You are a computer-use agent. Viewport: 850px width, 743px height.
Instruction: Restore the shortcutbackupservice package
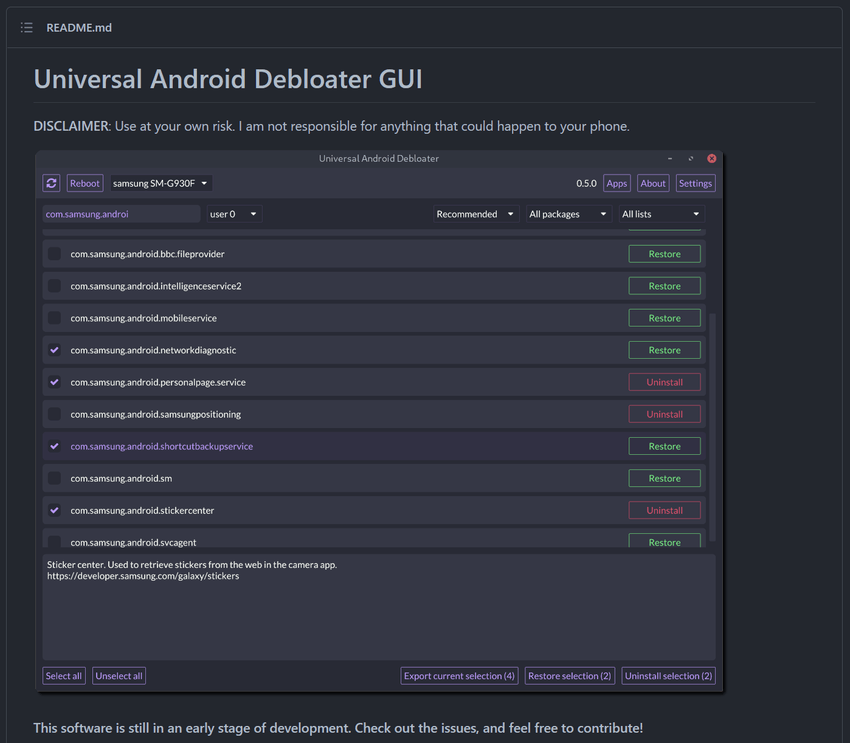[665, 446]
